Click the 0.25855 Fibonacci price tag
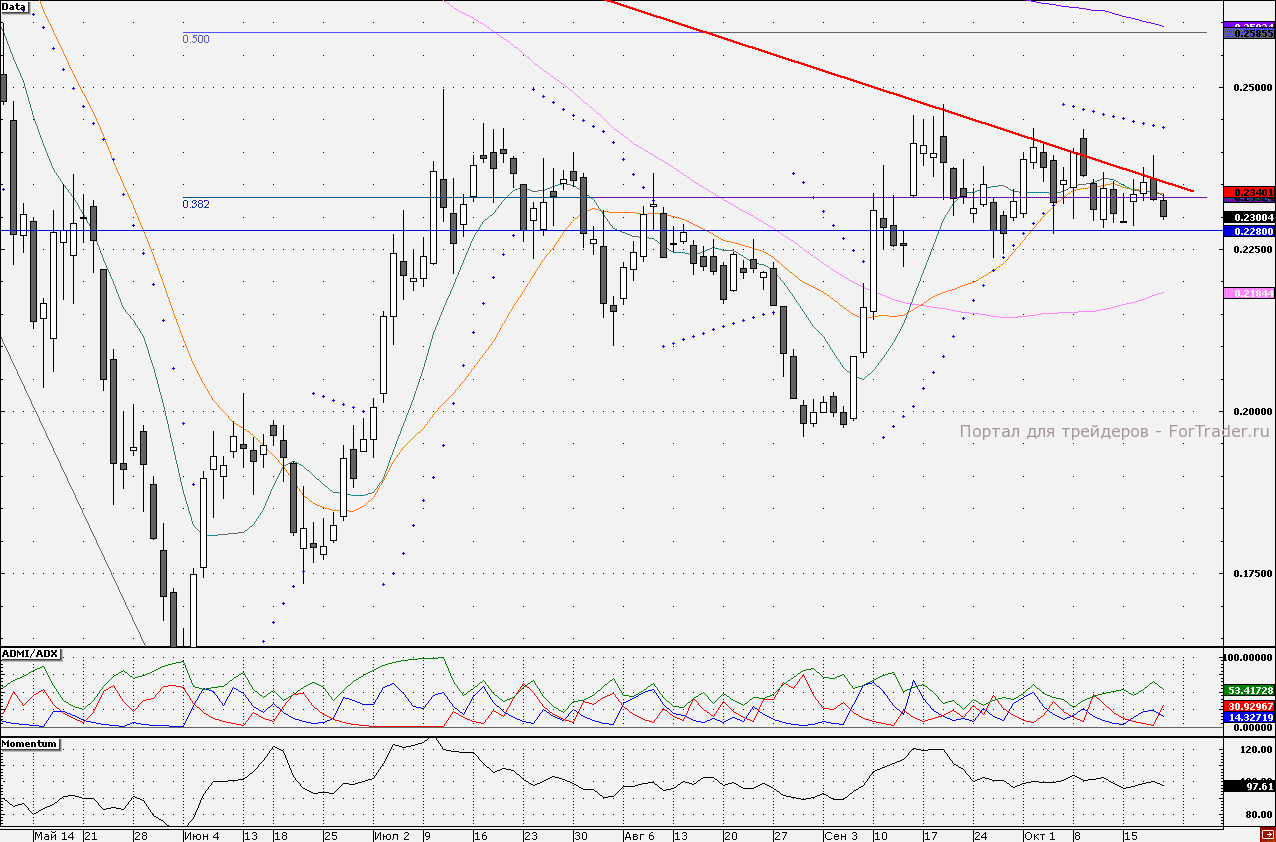Image resolution: width=1276 pixels, height=842 pixels. 1249,33
